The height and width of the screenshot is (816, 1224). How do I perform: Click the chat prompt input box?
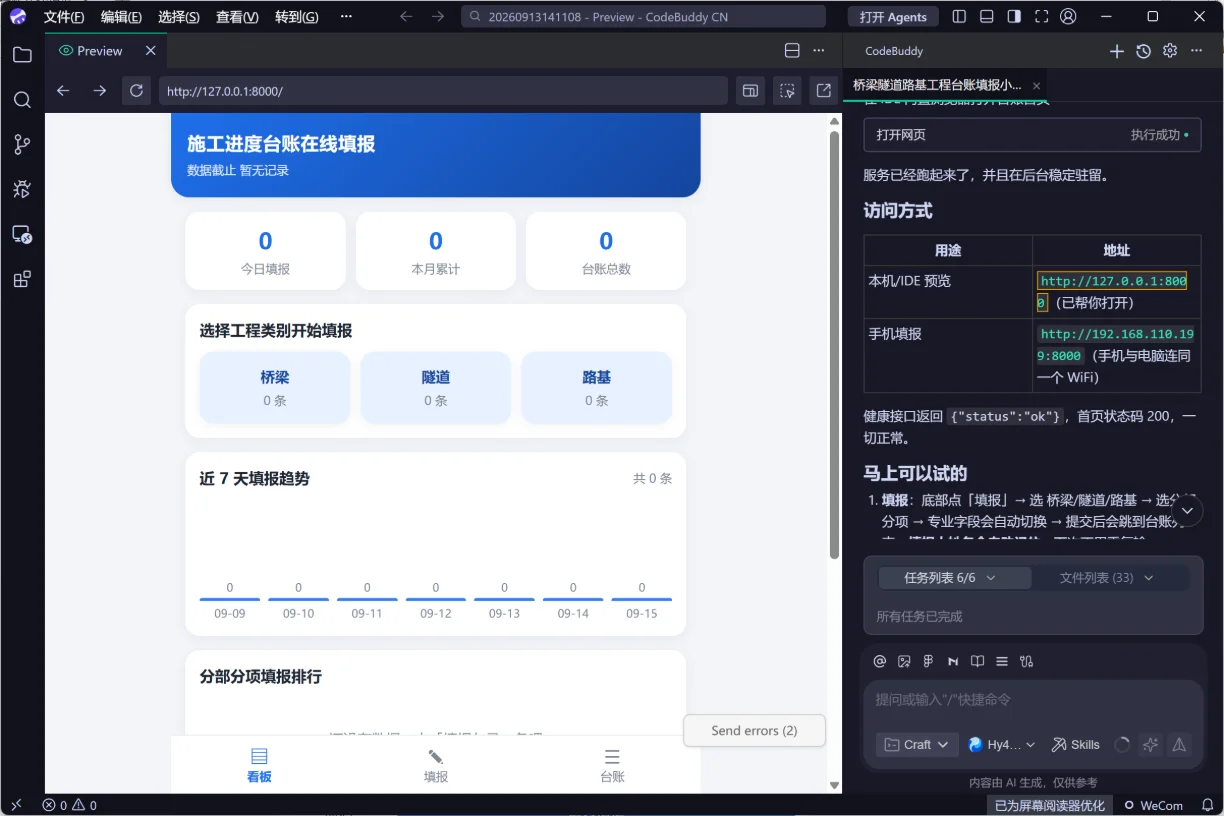click(1033, 700)
